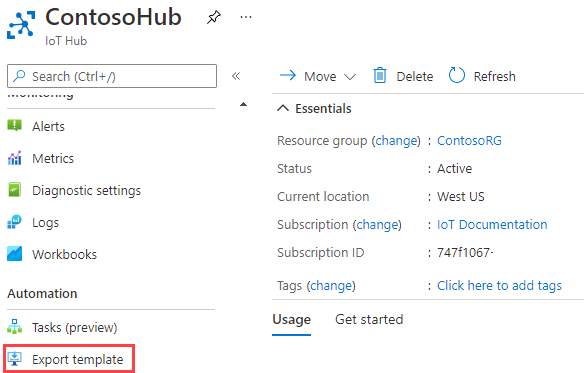Change Tags via the change link
This screenshot has height=373, width=584.
tap(331, 286)
